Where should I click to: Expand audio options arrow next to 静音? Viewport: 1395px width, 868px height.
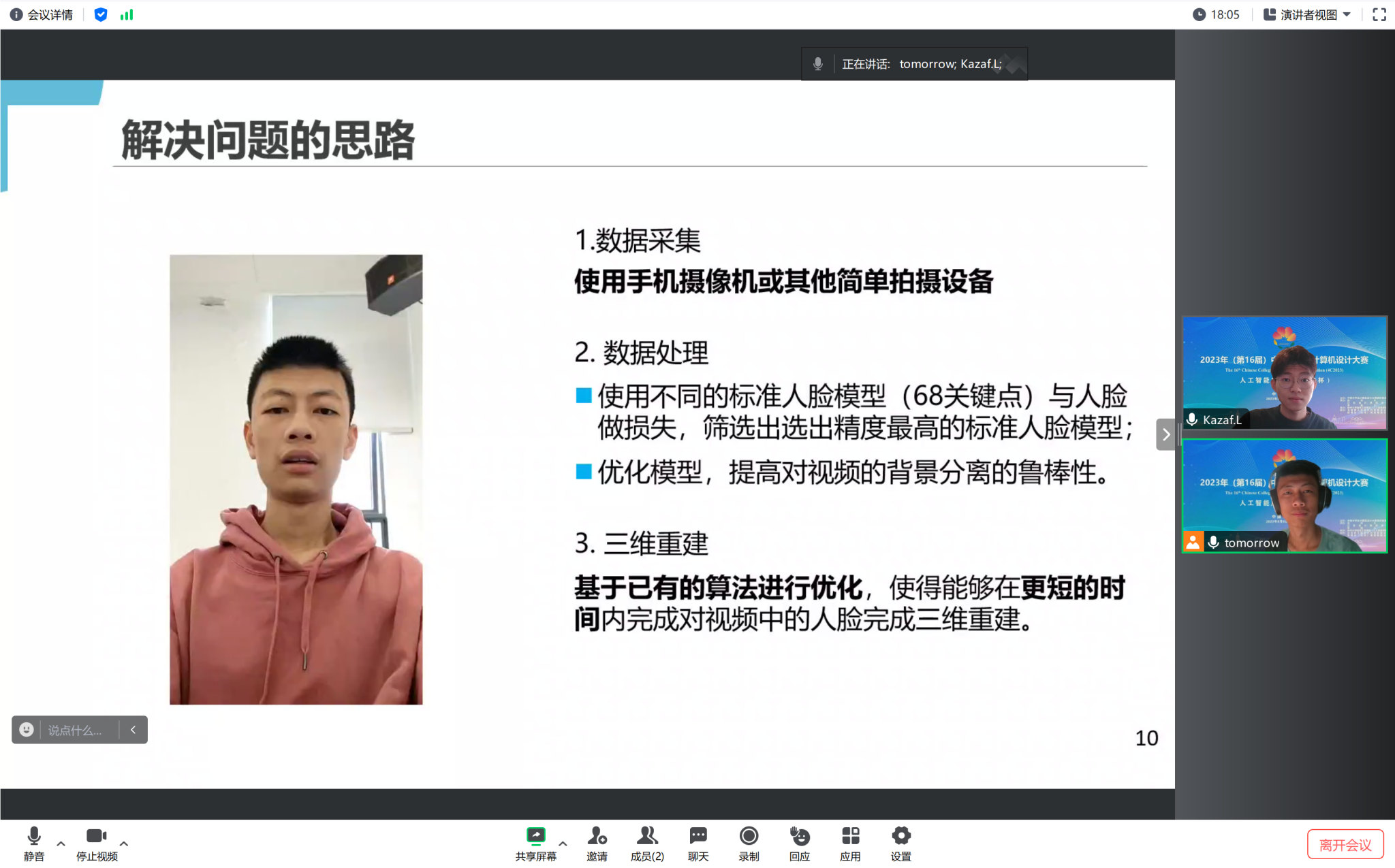61,843
